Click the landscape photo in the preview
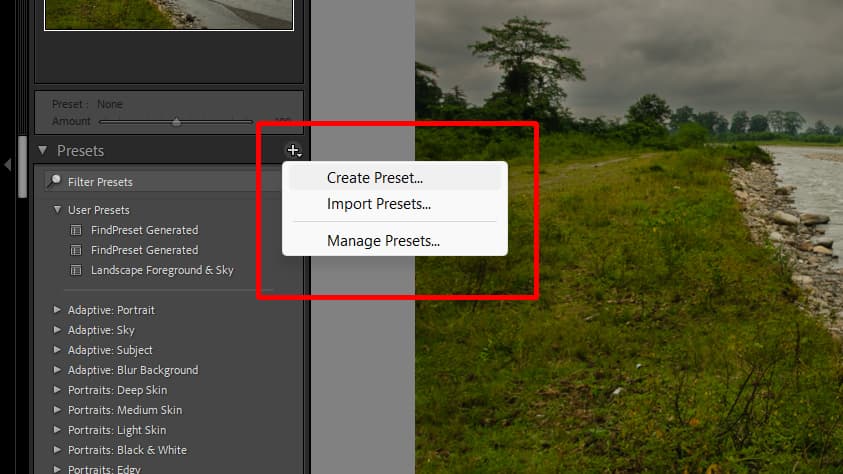 coord(628,237)
